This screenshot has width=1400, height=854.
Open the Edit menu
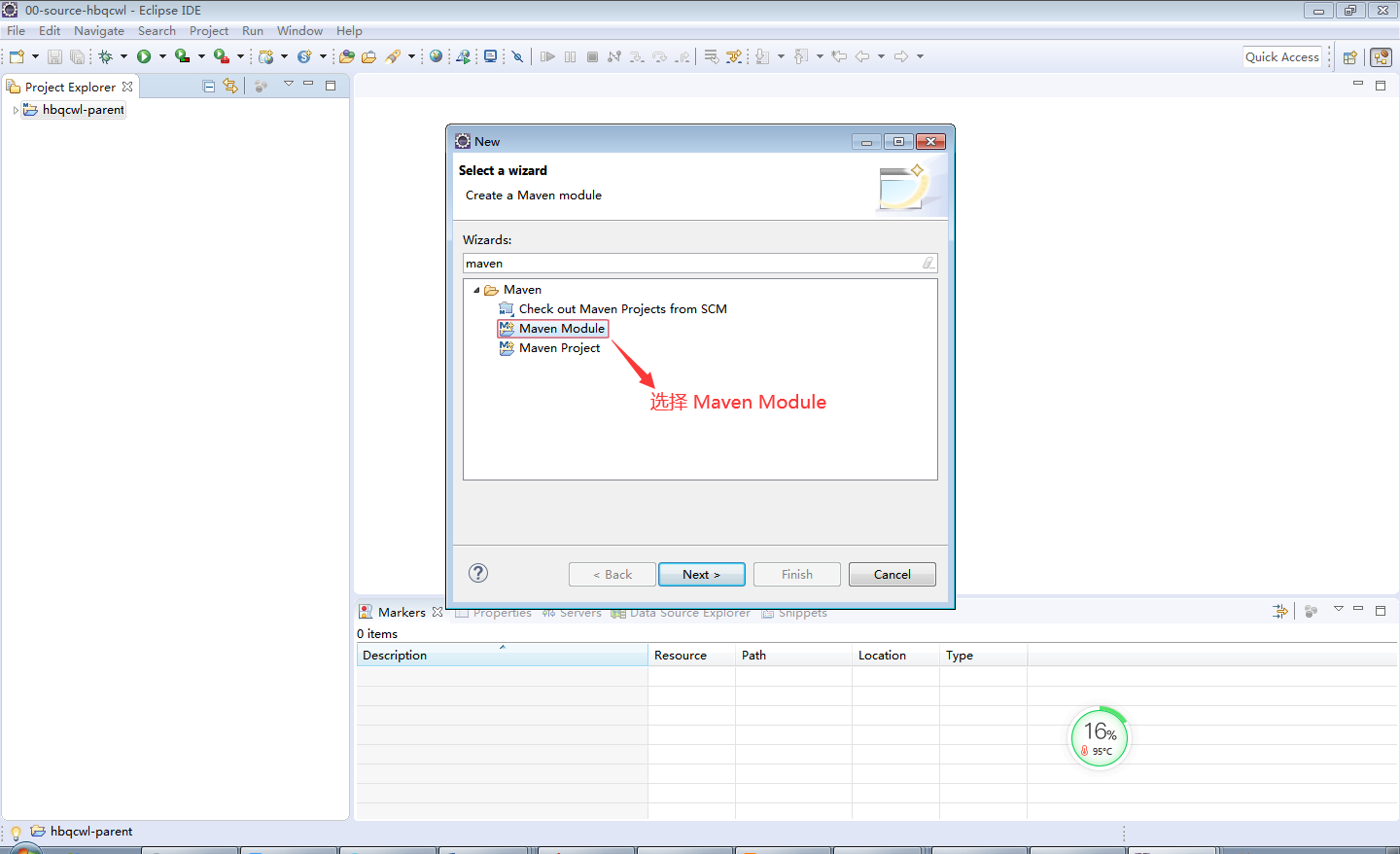point(50,31)
